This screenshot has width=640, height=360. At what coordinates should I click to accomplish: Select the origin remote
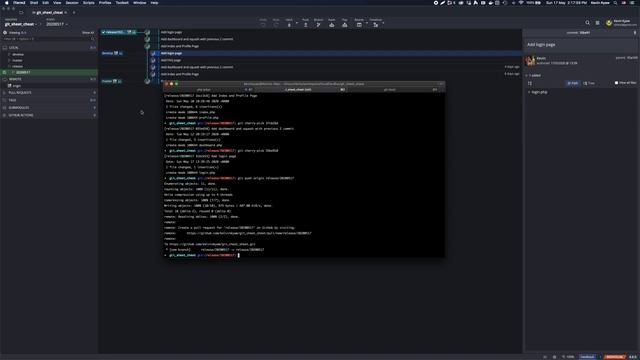point(16,86)
